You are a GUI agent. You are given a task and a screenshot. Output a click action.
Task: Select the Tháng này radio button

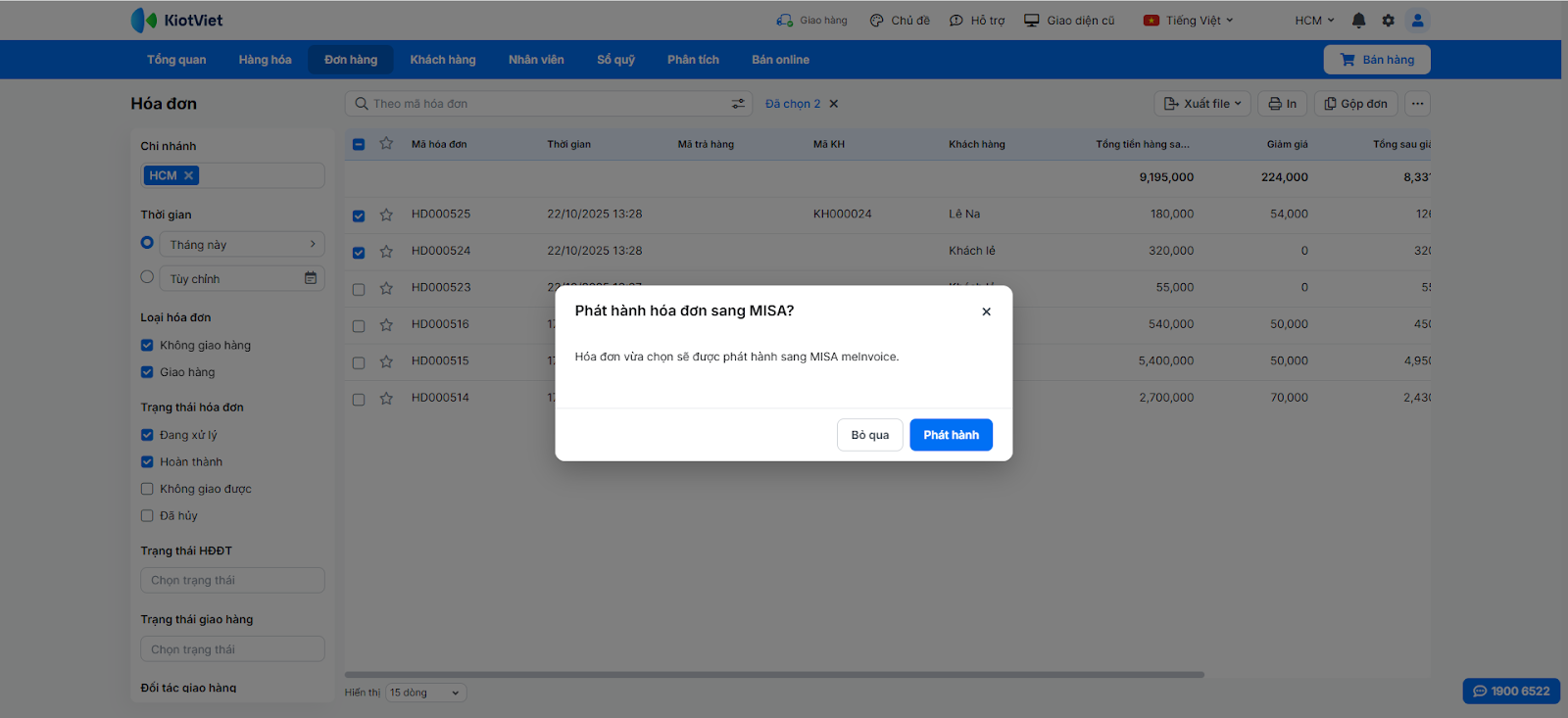coord(147,243)
